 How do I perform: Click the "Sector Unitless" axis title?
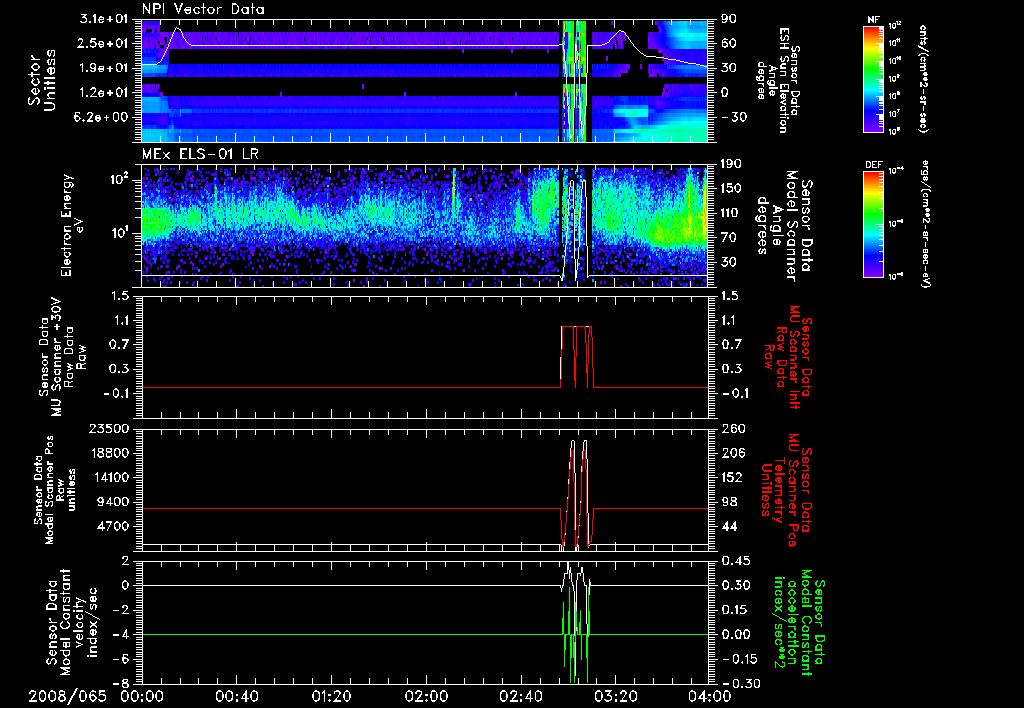(x=42, y=80)
